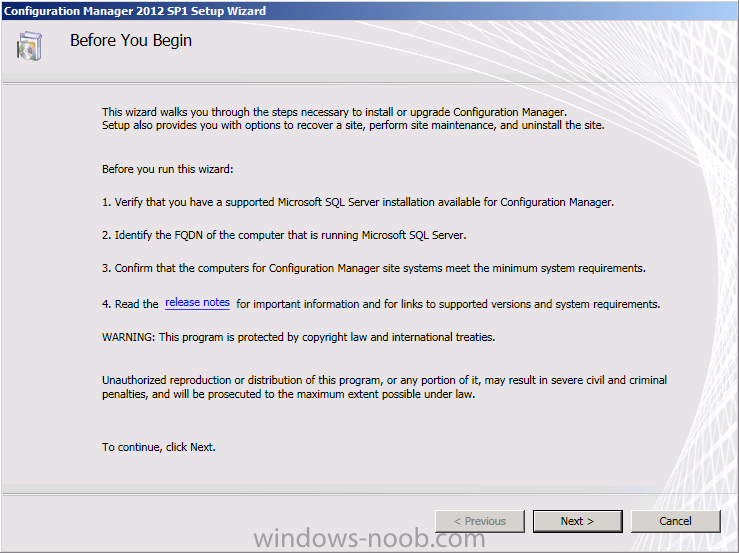
Task: Click the setup wizard disc icon
Action: 30,46
